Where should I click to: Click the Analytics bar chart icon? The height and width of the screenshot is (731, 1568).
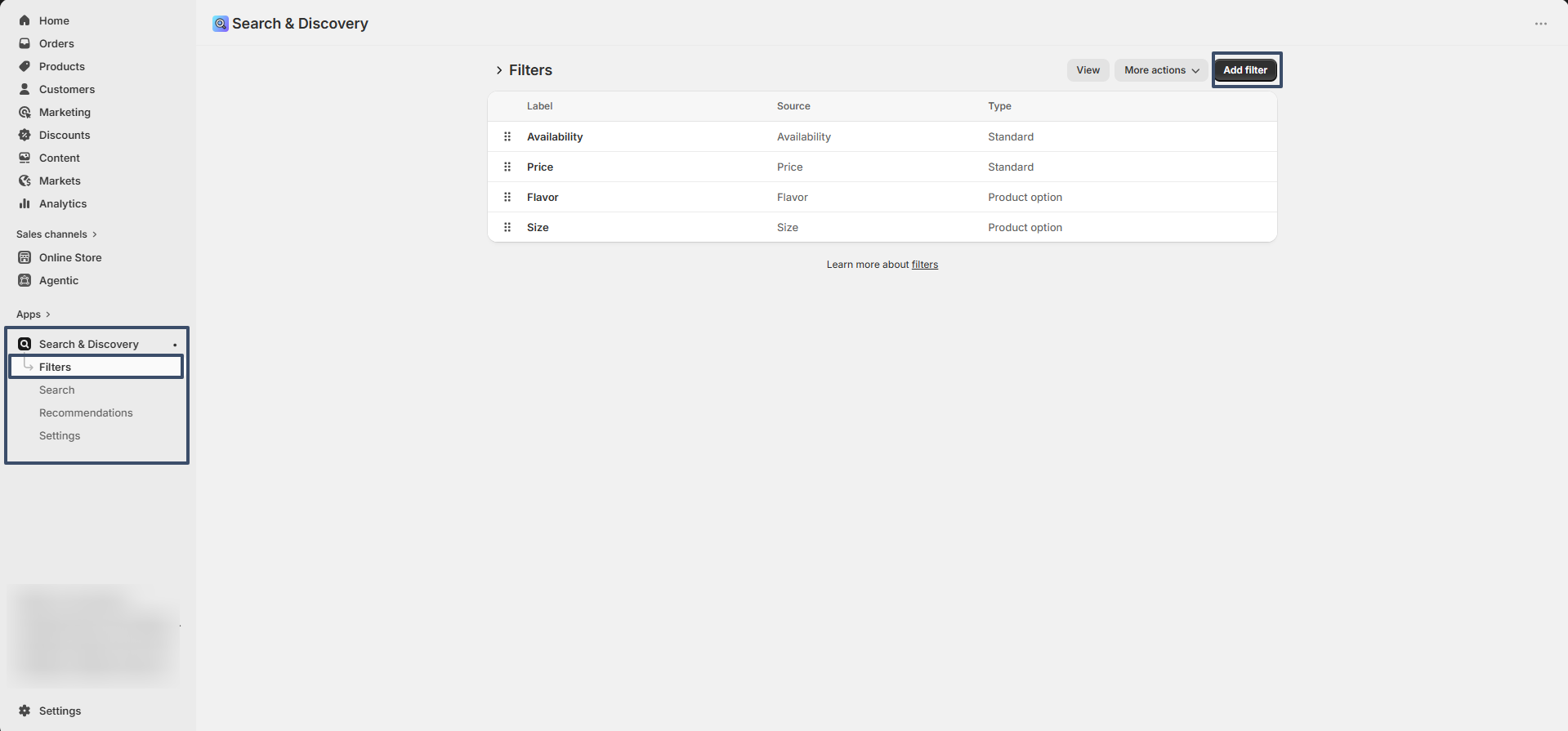coord(25,203)
